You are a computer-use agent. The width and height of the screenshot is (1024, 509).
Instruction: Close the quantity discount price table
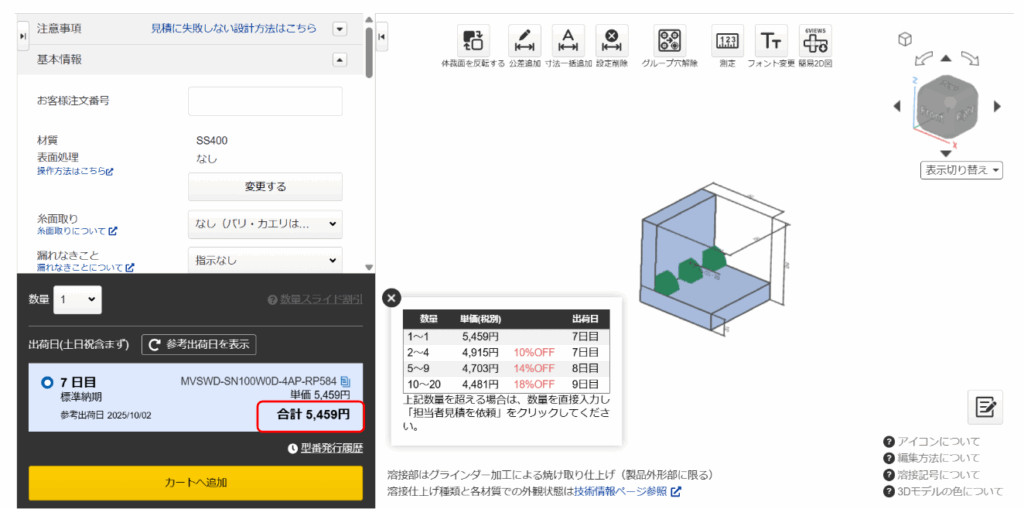(x=392, y=297)
